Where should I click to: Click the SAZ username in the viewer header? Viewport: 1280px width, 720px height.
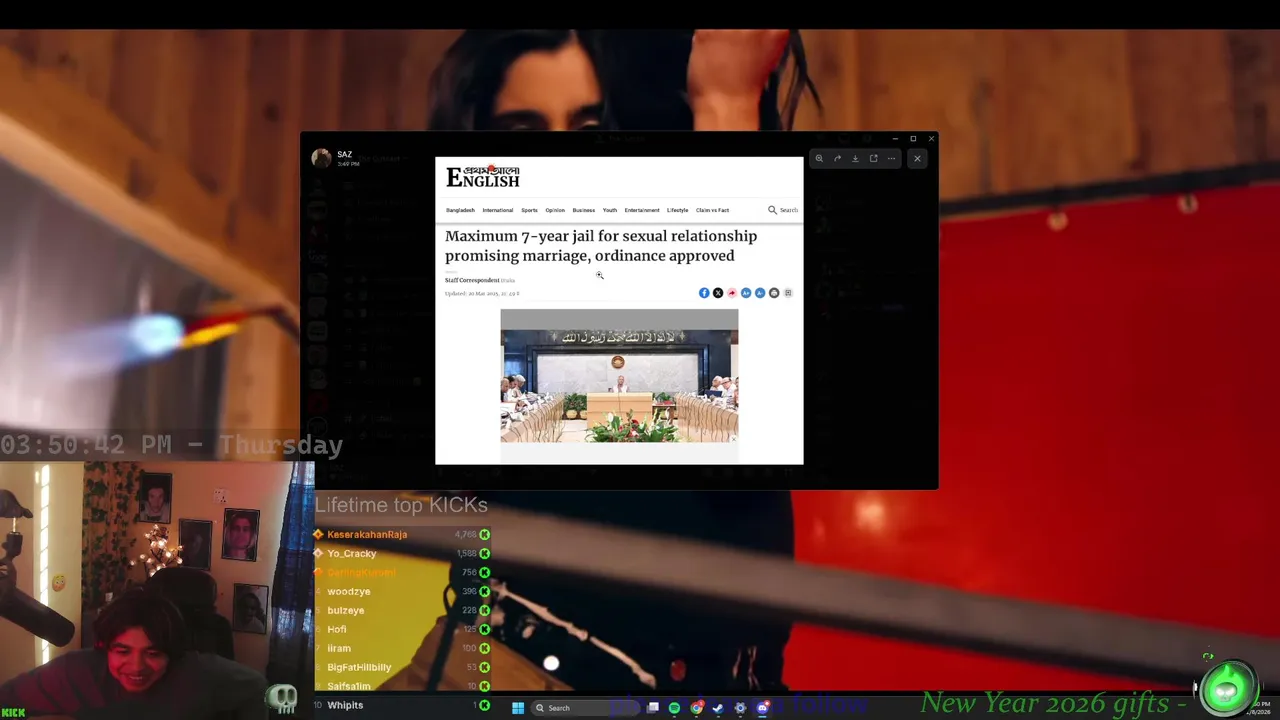coord(344,154)
